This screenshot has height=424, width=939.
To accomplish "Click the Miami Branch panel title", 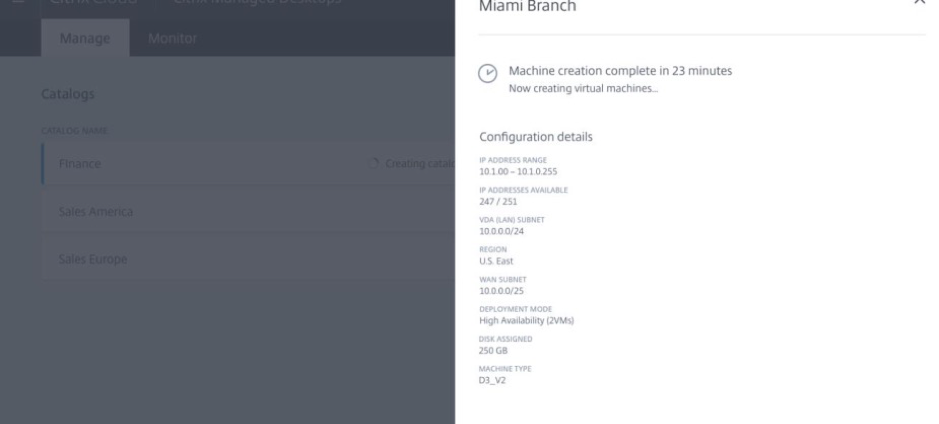I will (x=528, y=7).
